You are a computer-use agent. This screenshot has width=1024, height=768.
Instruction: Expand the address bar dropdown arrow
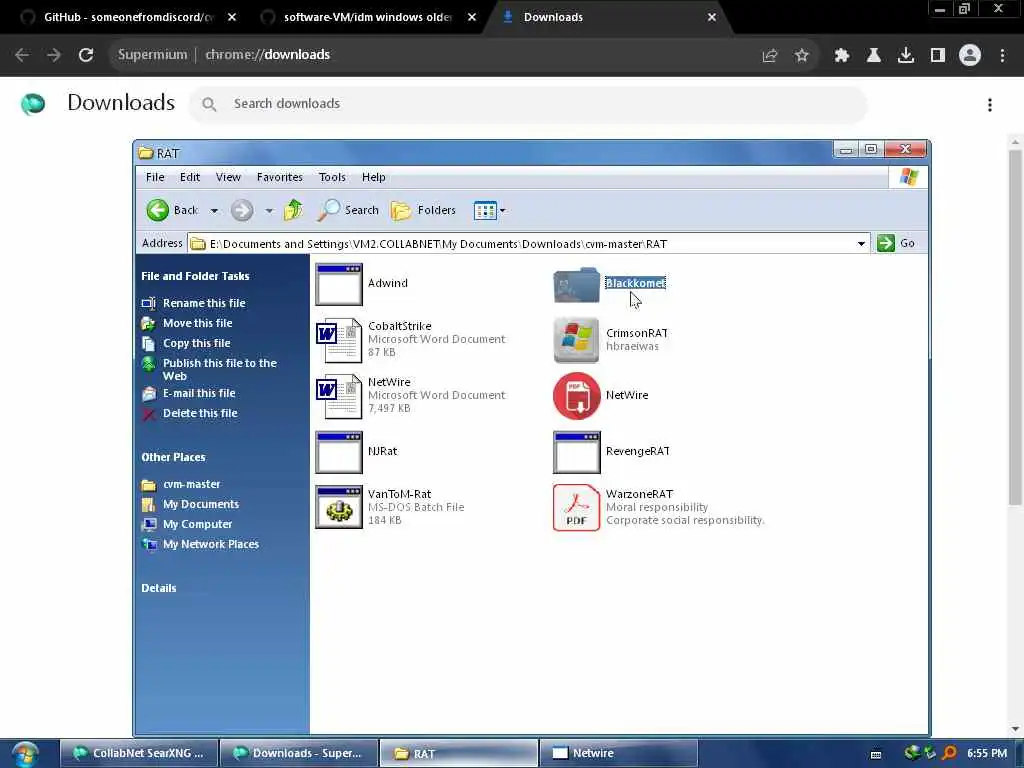pyautogui.click(x=861, y=244)
